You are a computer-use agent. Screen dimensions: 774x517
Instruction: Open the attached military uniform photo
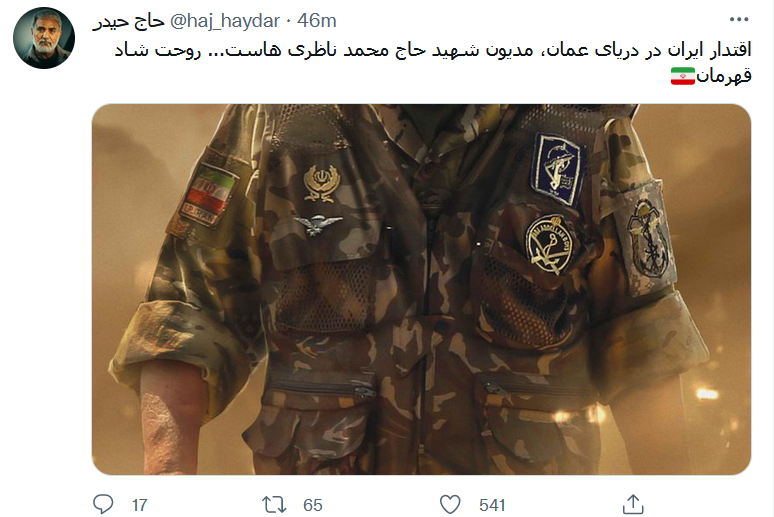(422, 289)
